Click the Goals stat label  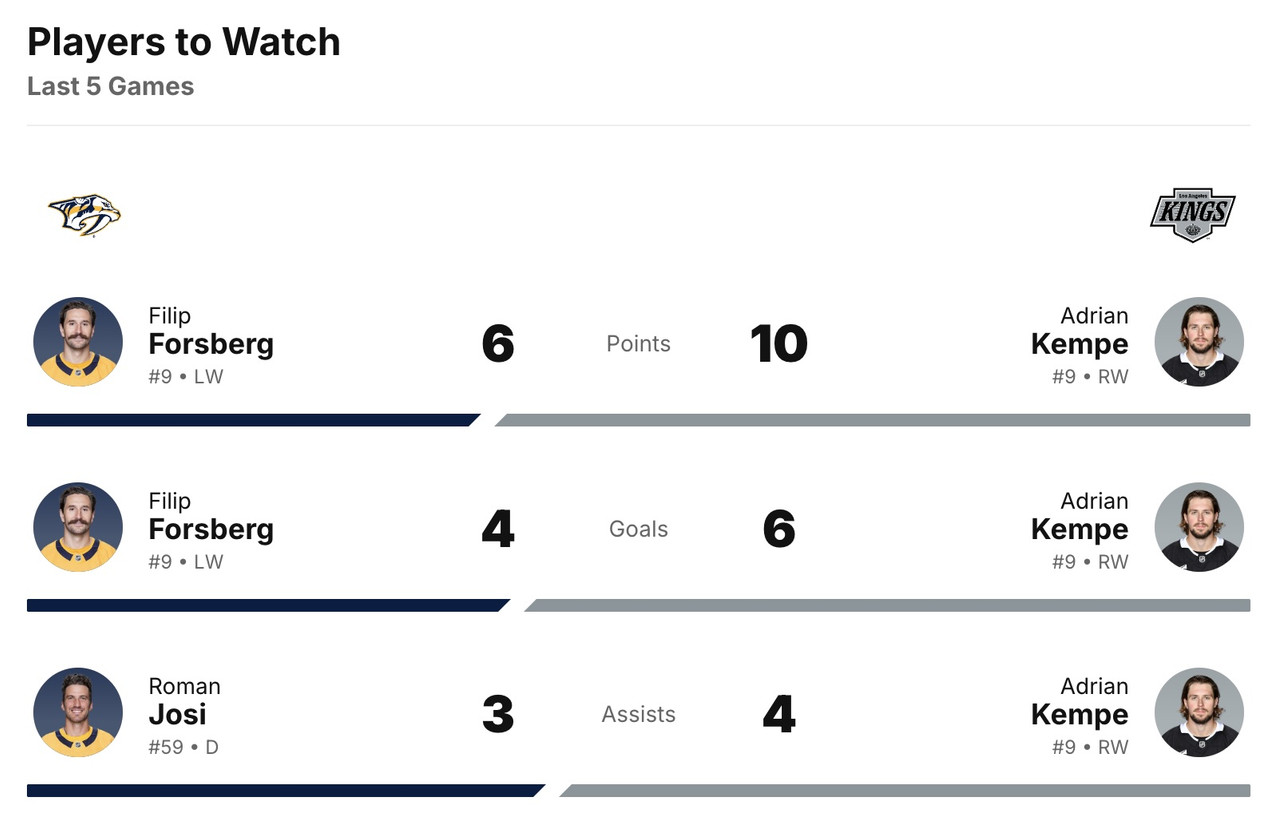tap(638, 529)
